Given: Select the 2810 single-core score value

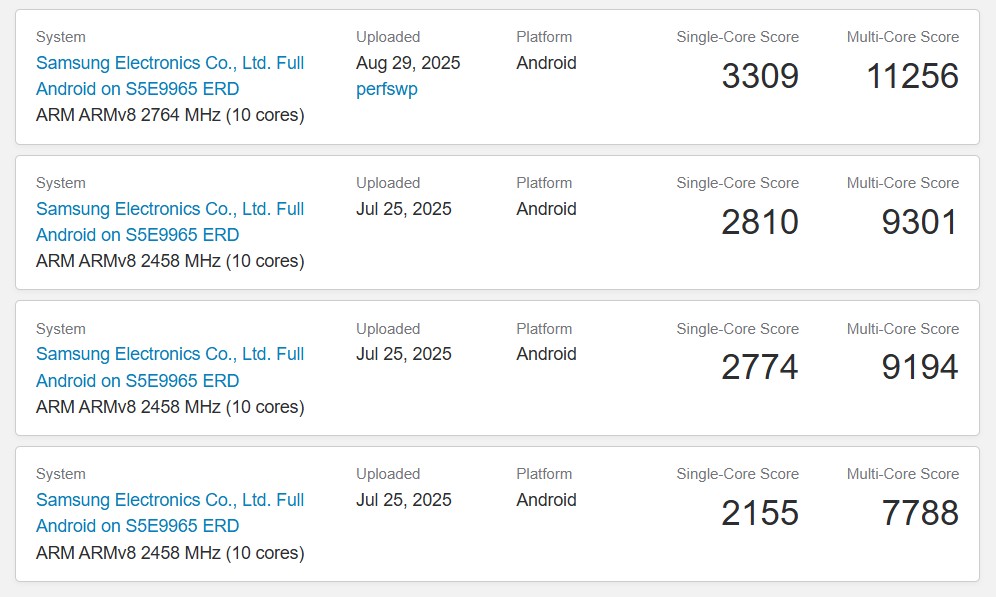Looking at the screenshot, I should [760, 223].
